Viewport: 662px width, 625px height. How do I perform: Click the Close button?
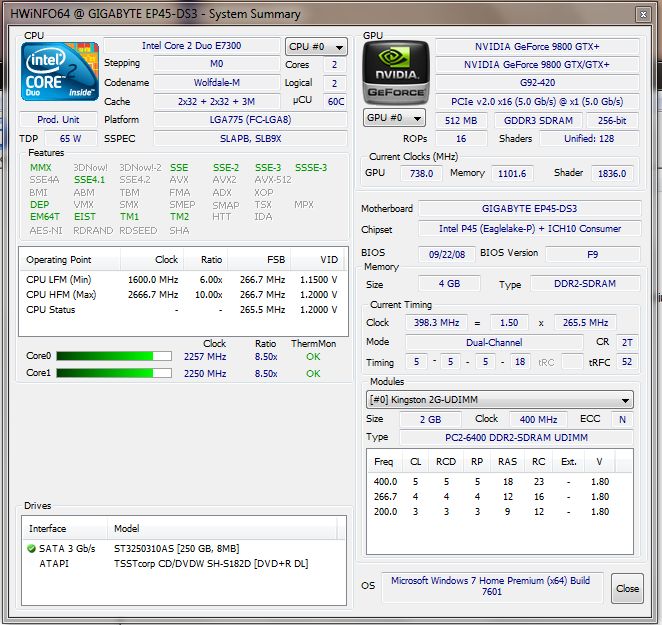627,588
